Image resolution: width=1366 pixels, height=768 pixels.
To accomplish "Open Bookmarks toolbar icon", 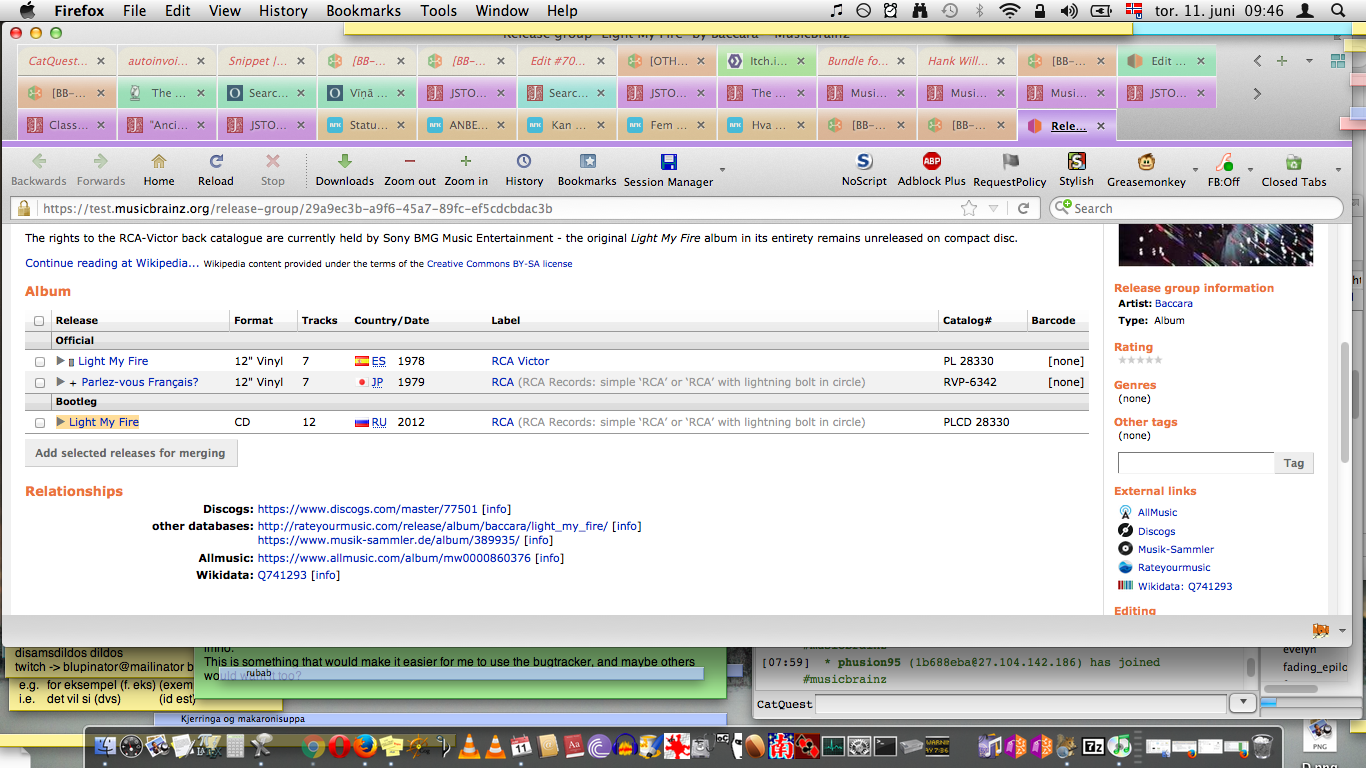I will coord(587,161).
